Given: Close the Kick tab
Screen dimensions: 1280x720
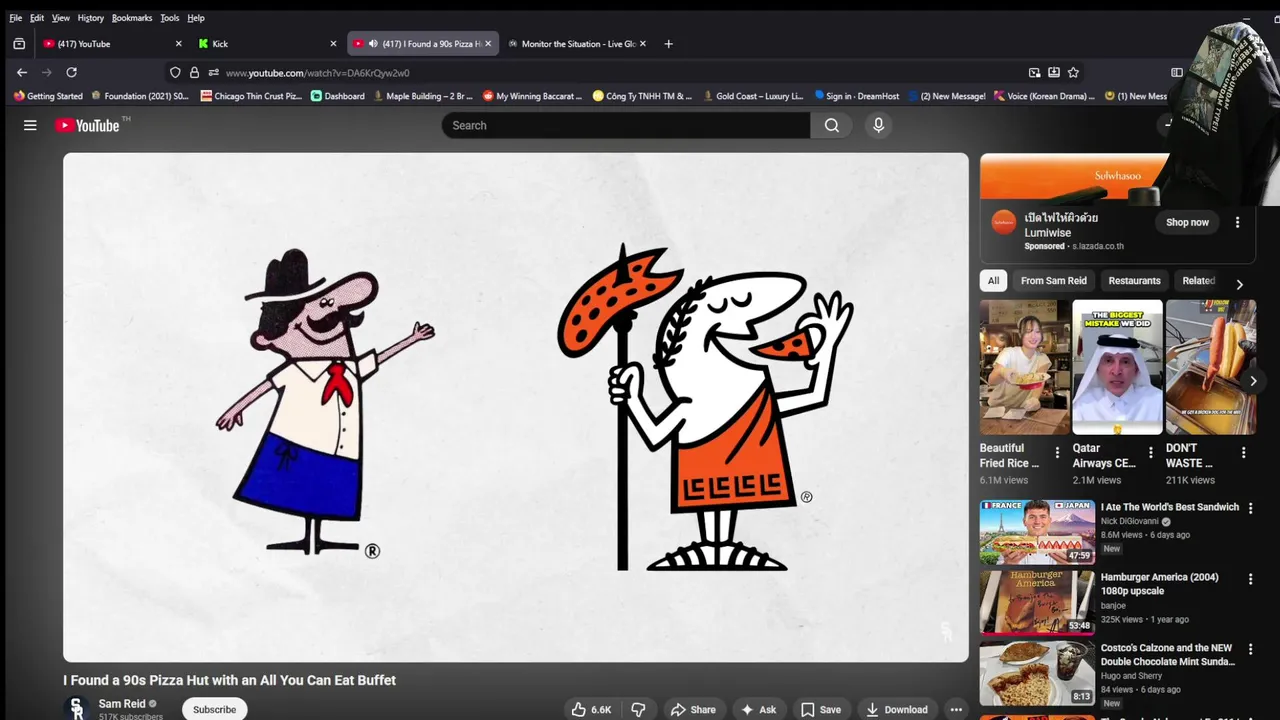Looking at the screenshot, I should [333, 44].
